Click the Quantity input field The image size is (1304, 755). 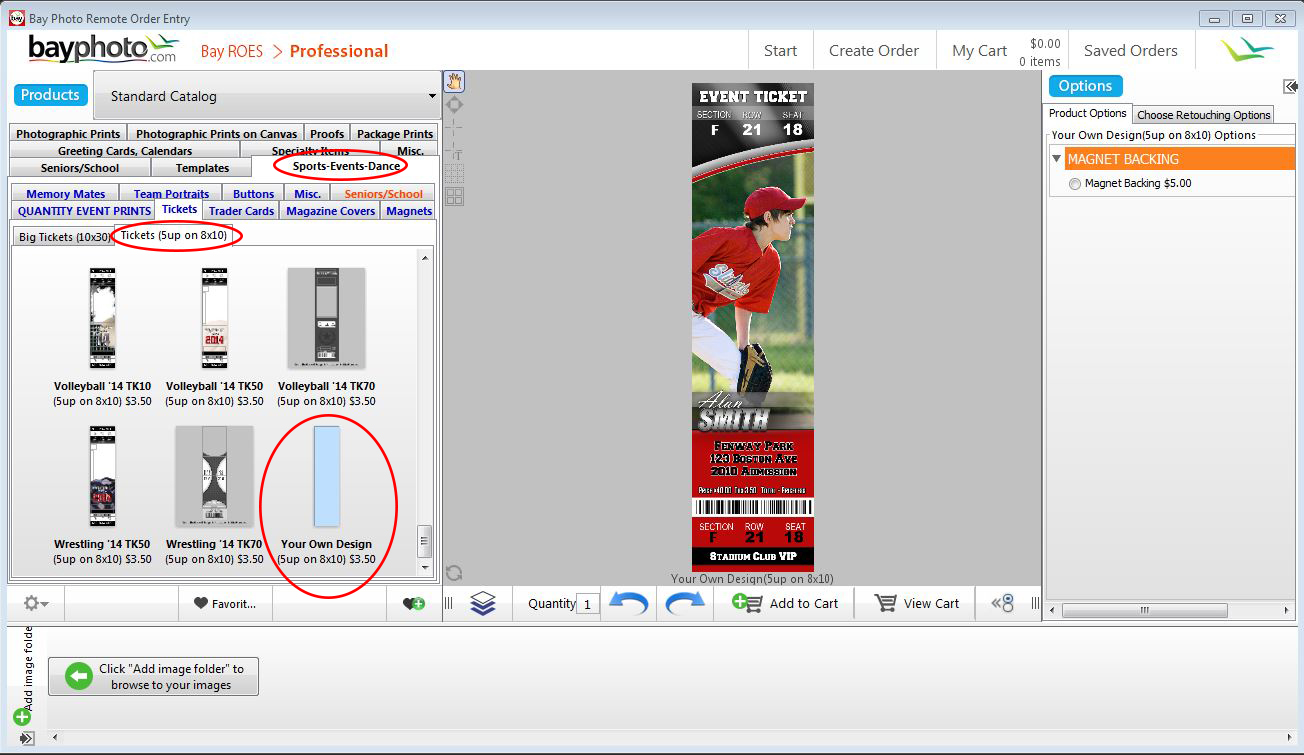588,604
